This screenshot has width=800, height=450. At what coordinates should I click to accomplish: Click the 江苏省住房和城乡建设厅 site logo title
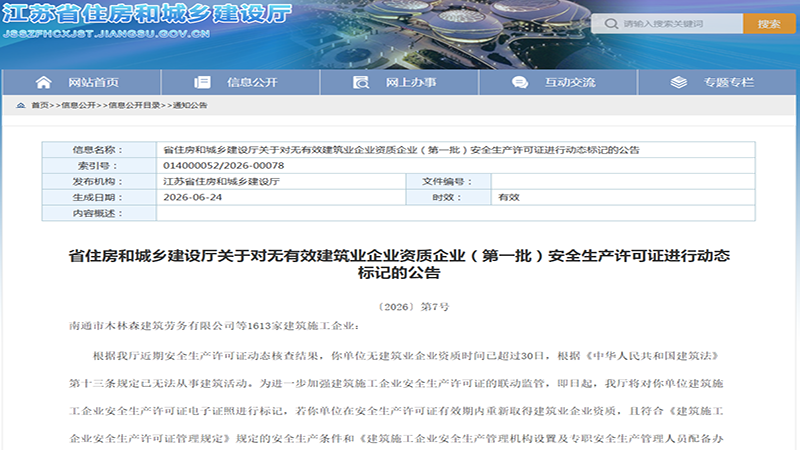147,14
